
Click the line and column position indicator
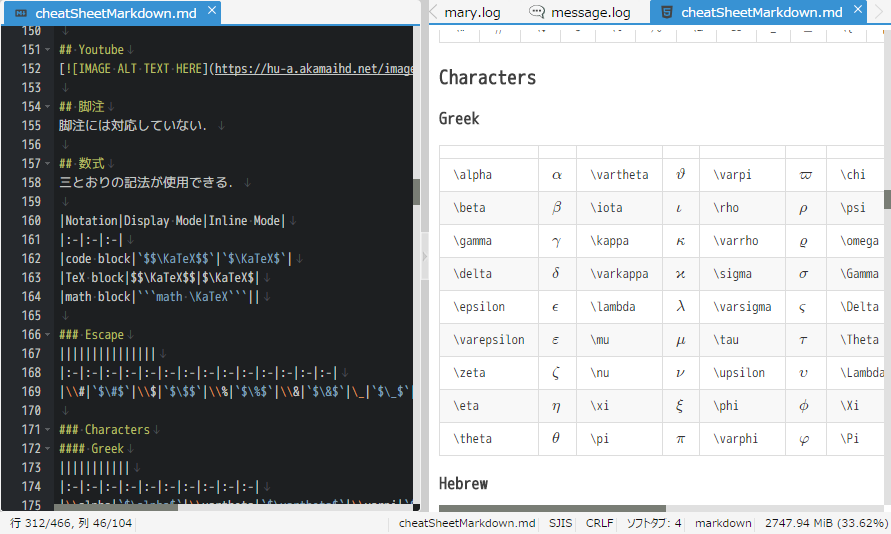[x=71, y=523]
